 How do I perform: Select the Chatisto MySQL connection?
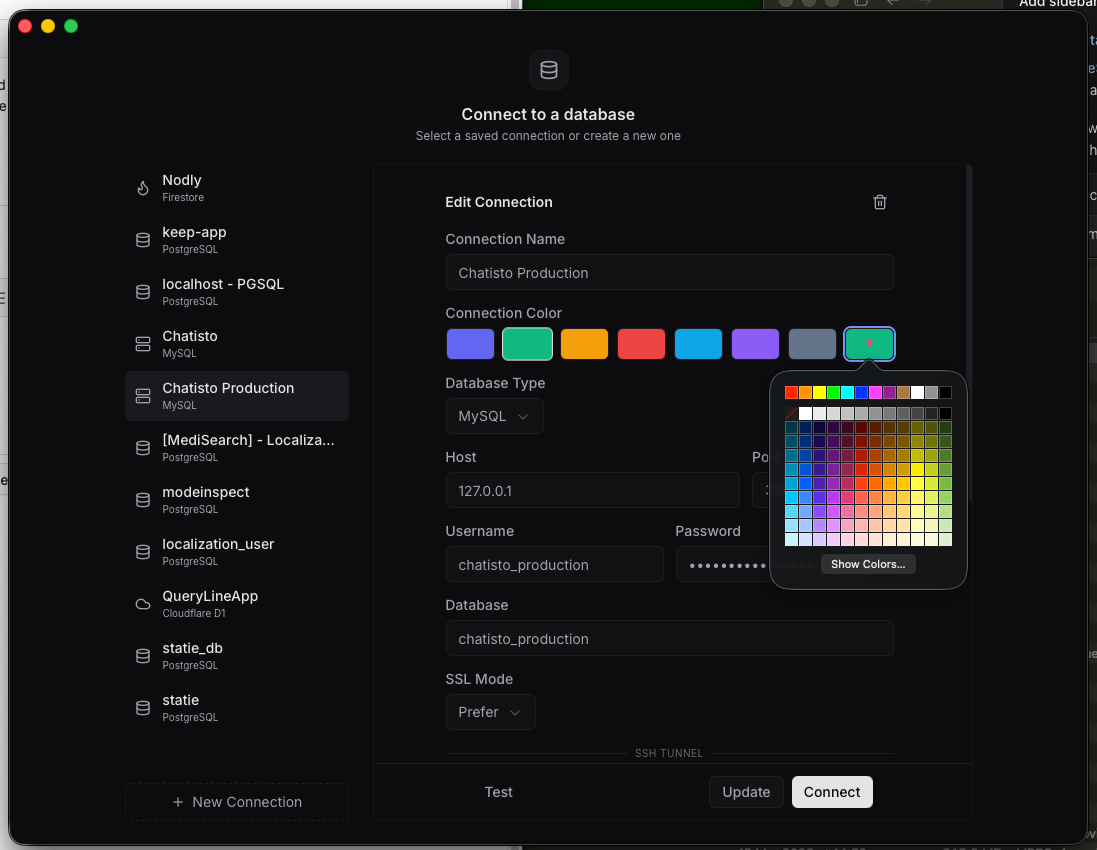coord(236,344)
